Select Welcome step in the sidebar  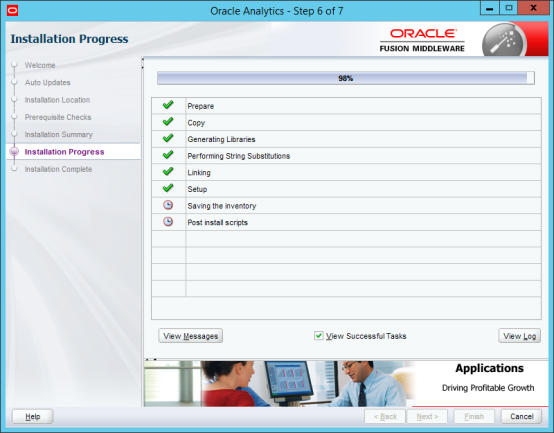(40, 65)
